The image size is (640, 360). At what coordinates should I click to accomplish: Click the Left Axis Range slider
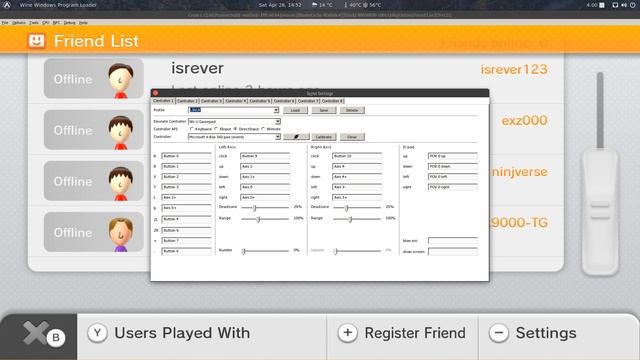[x=265, y=219]
